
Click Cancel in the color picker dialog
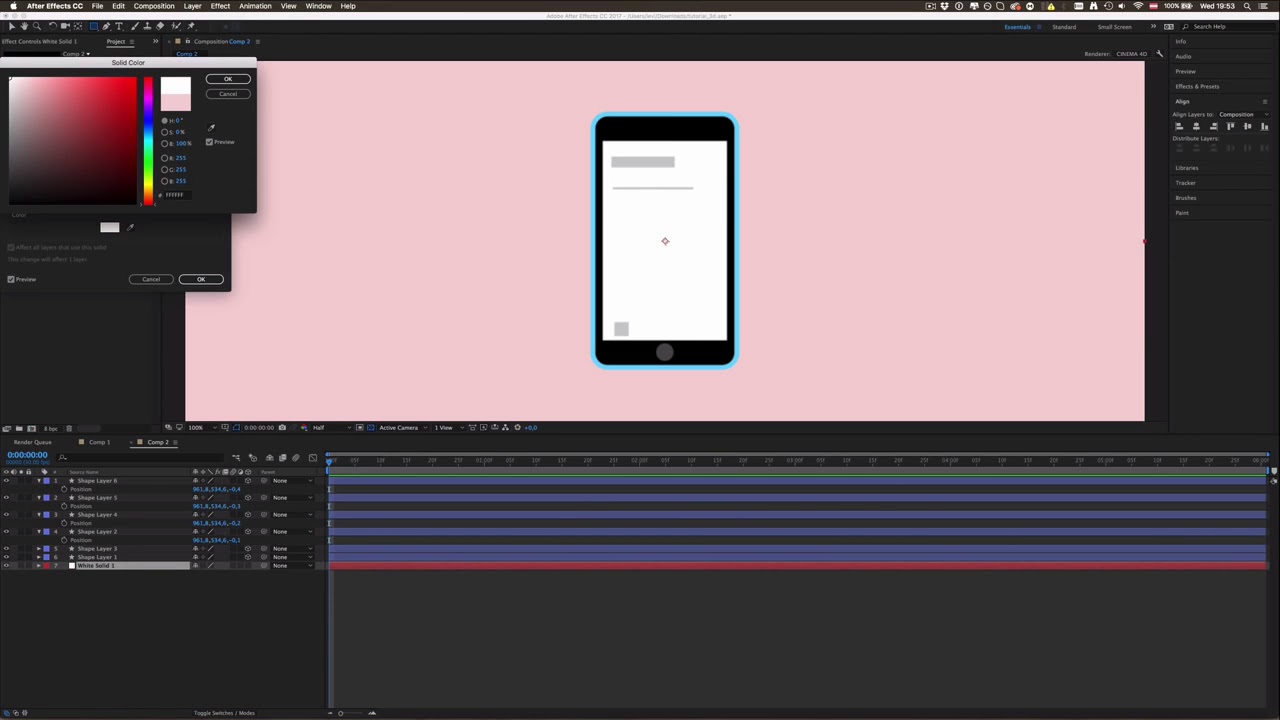pos(228,94)
